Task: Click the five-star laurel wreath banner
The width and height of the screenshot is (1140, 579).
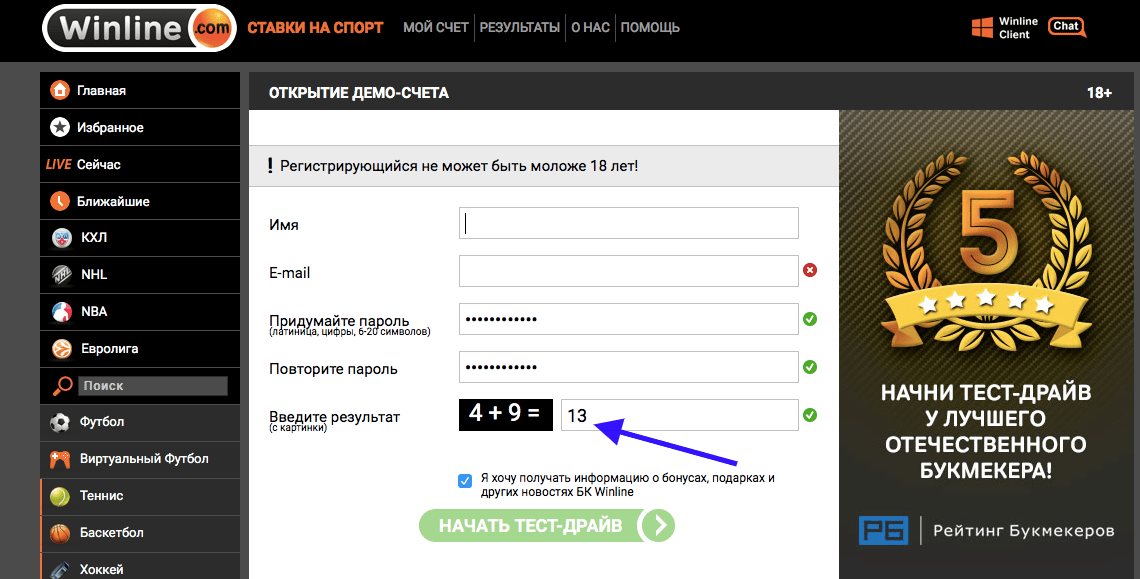Action: tap(987, 251)
